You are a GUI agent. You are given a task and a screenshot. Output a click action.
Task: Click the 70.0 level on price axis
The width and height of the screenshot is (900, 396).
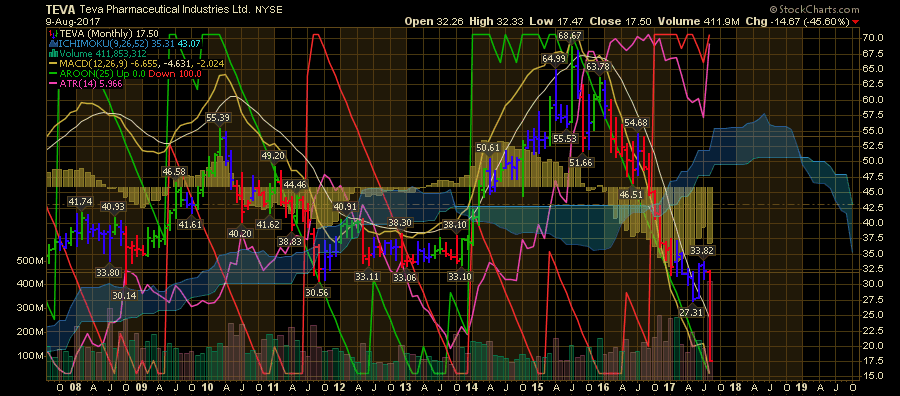[872, 38]
